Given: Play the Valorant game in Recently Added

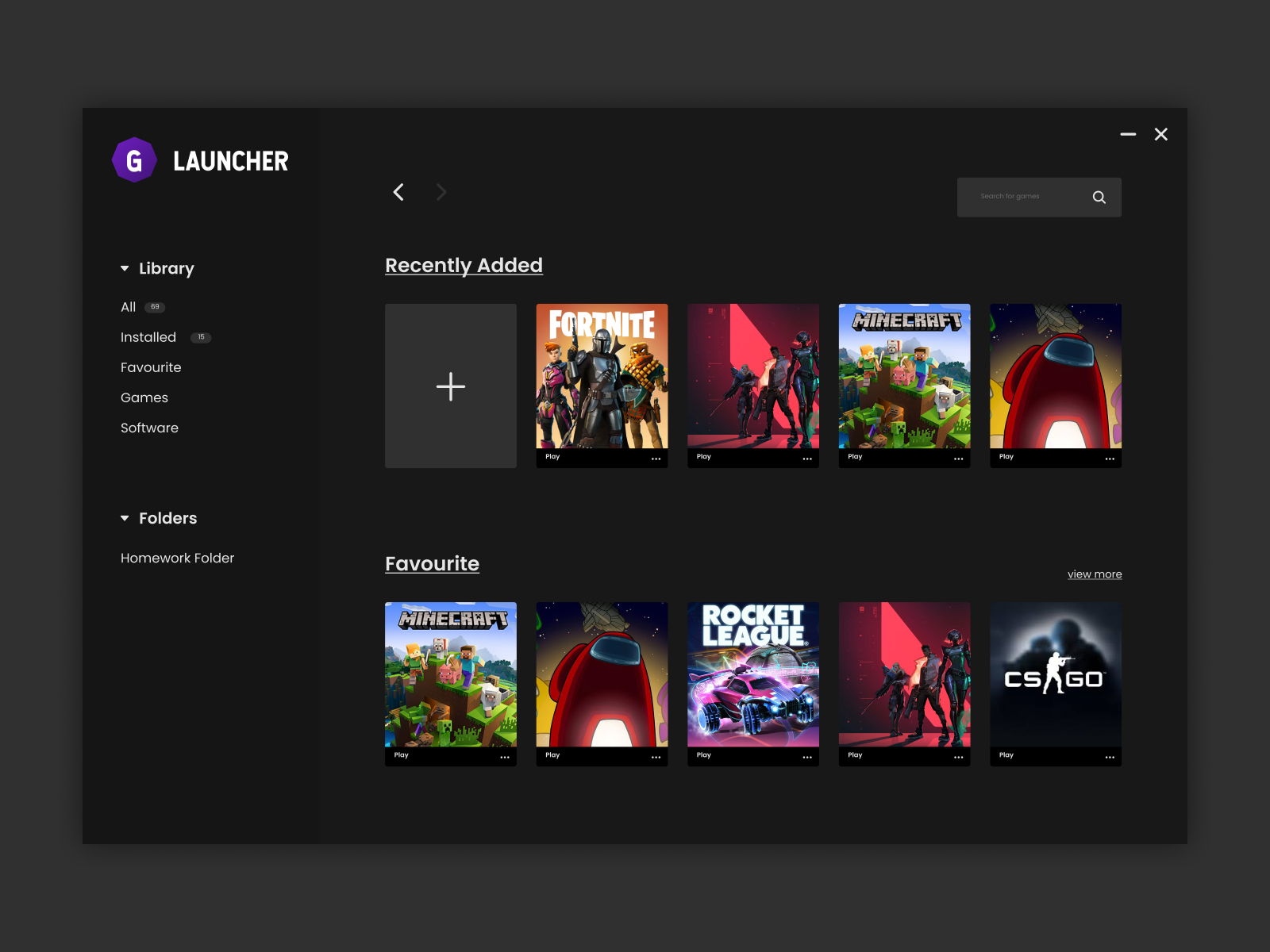Looking at the screenshot, I should (704, 457).
